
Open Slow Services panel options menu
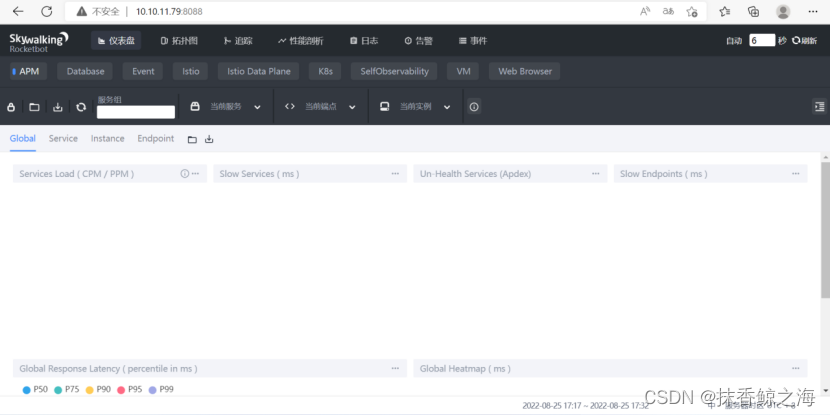point(395,173)
